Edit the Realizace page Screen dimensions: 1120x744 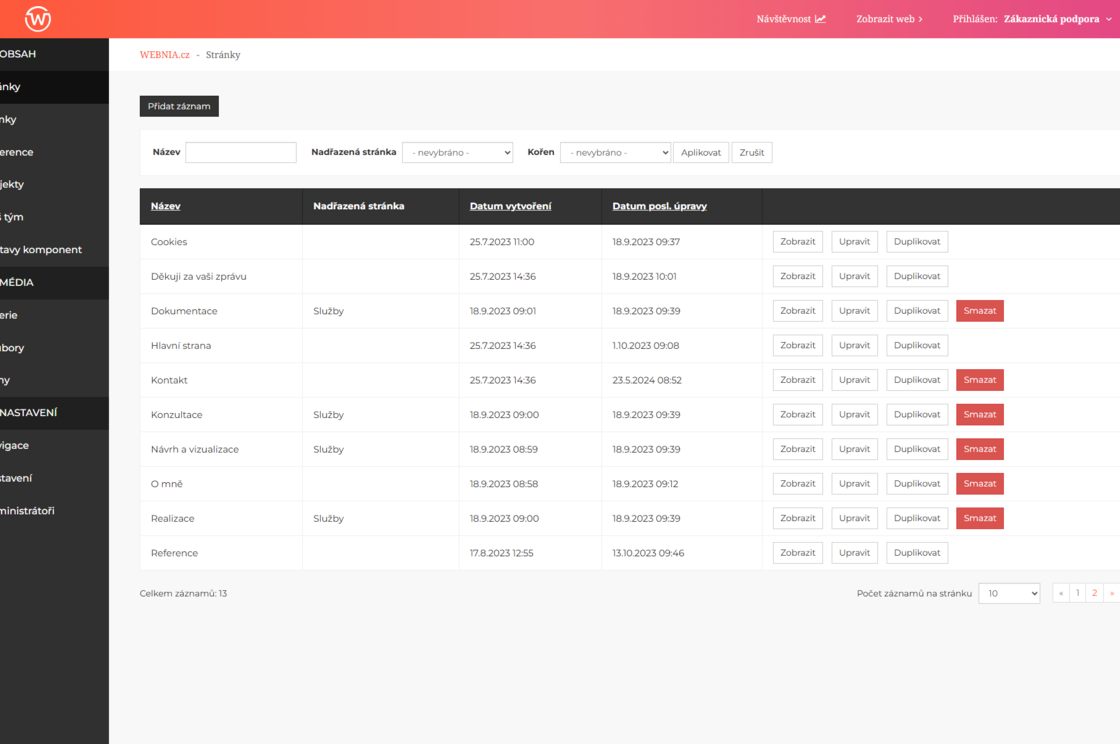click(x=854, y=518)
